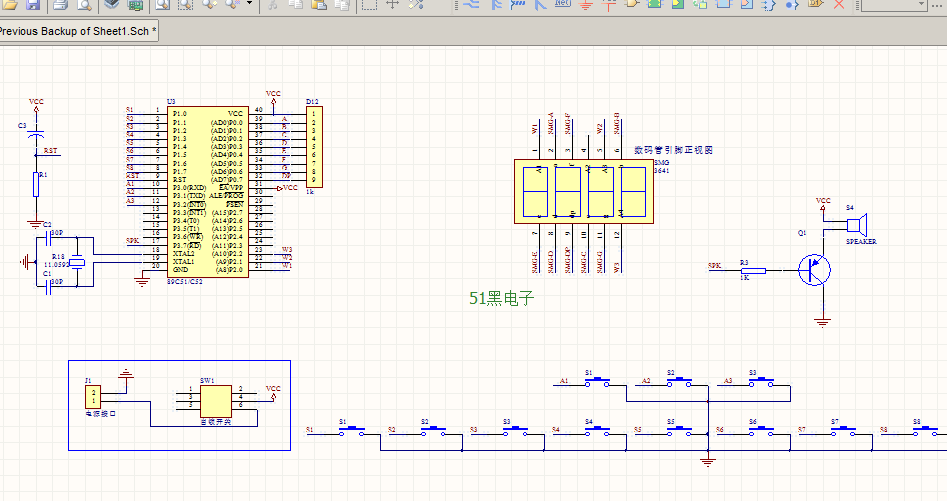Activate the zoom area tool
This screenshot has width=947, height=501.
tap(185, 5)
